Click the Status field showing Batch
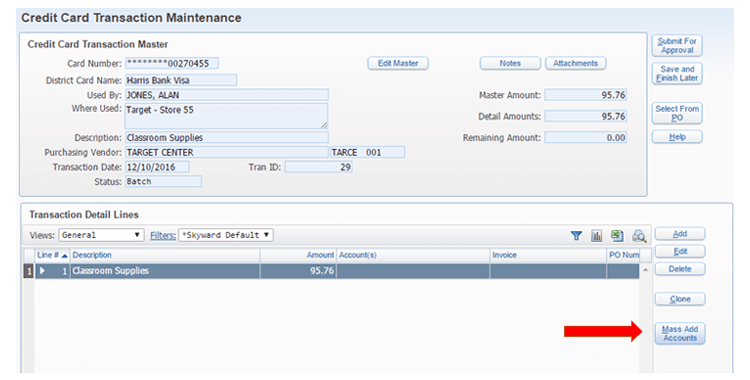Image resolution: width=750 pixels, height=380 pixels. tap(163, 181)
